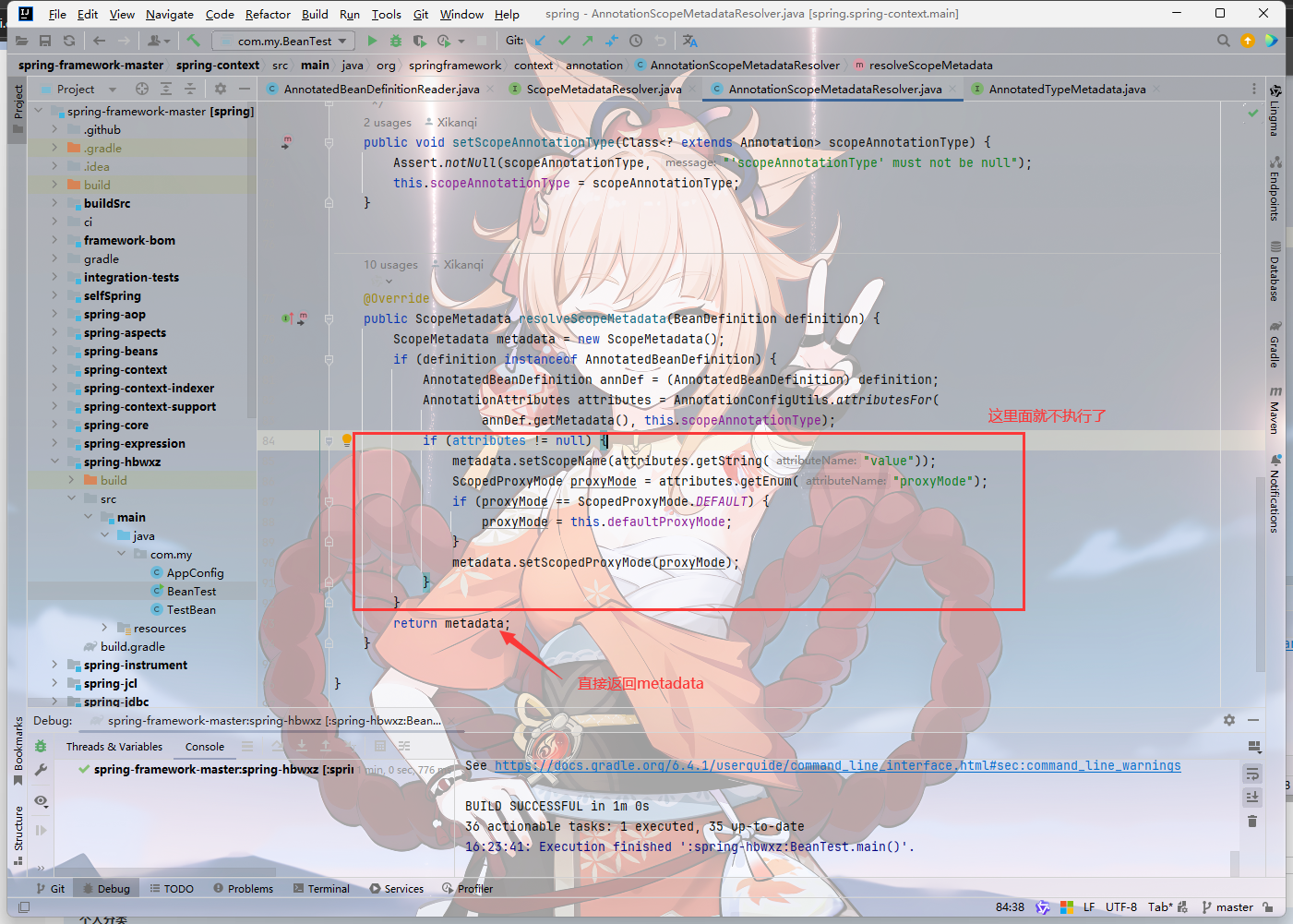Image resolution: width=1293 pixels, height=924 pixels.
Task: Open Project panel gear options
Action: pos(221,89)
